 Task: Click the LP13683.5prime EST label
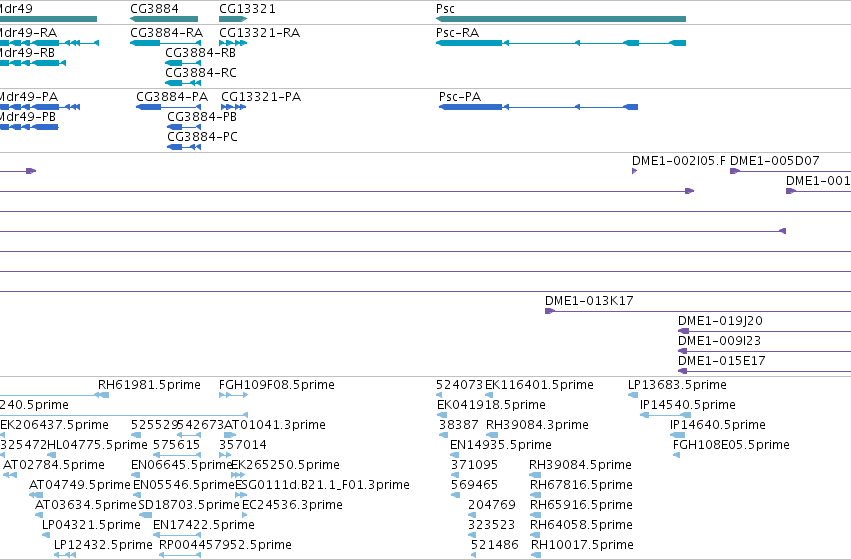(x=677, y=385)
